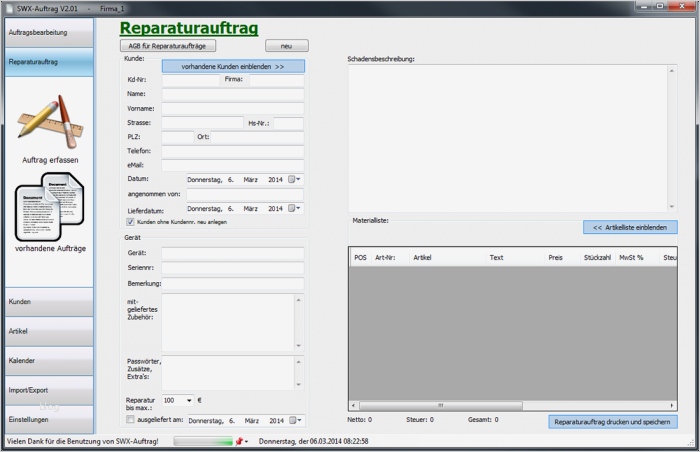
Task: Click the Hs-Nr. input field
Action: 288,123
